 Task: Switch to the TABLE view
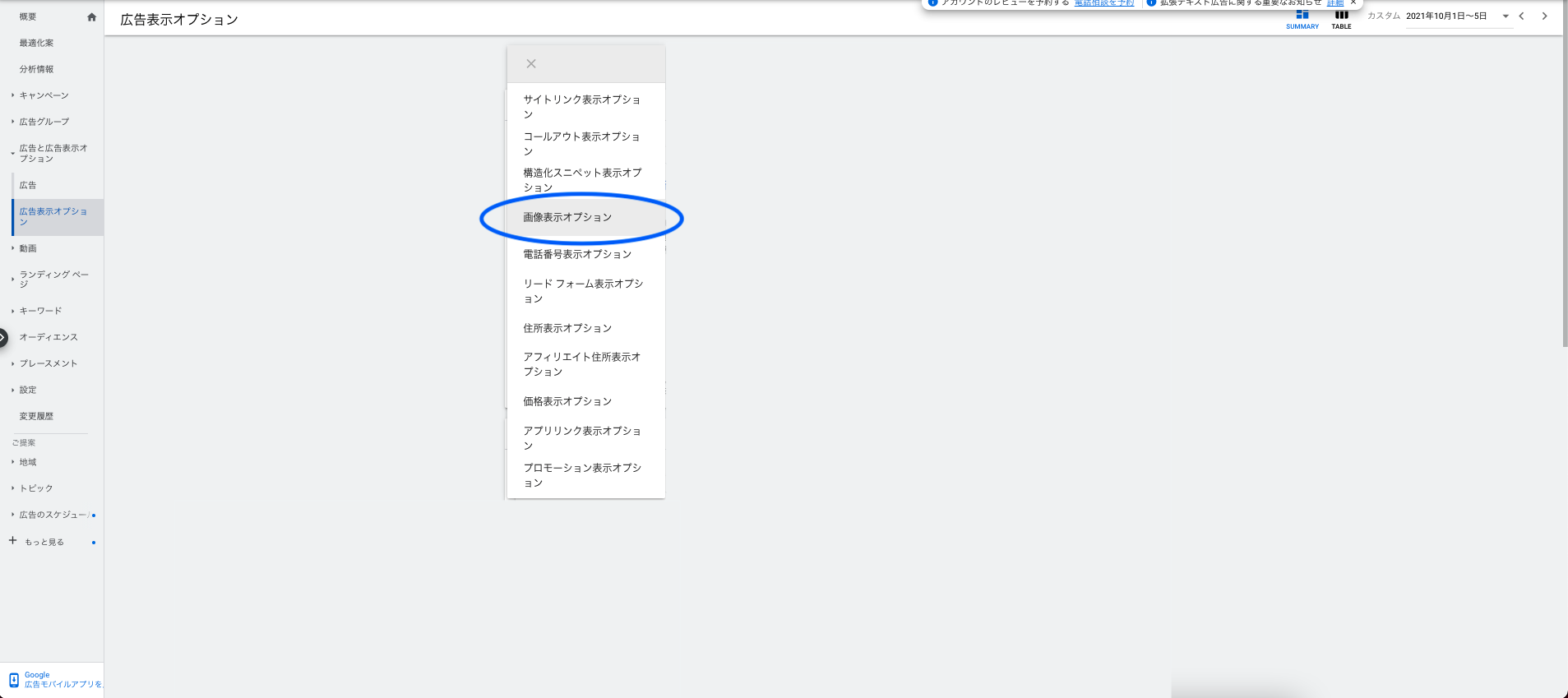(1341, 20)
